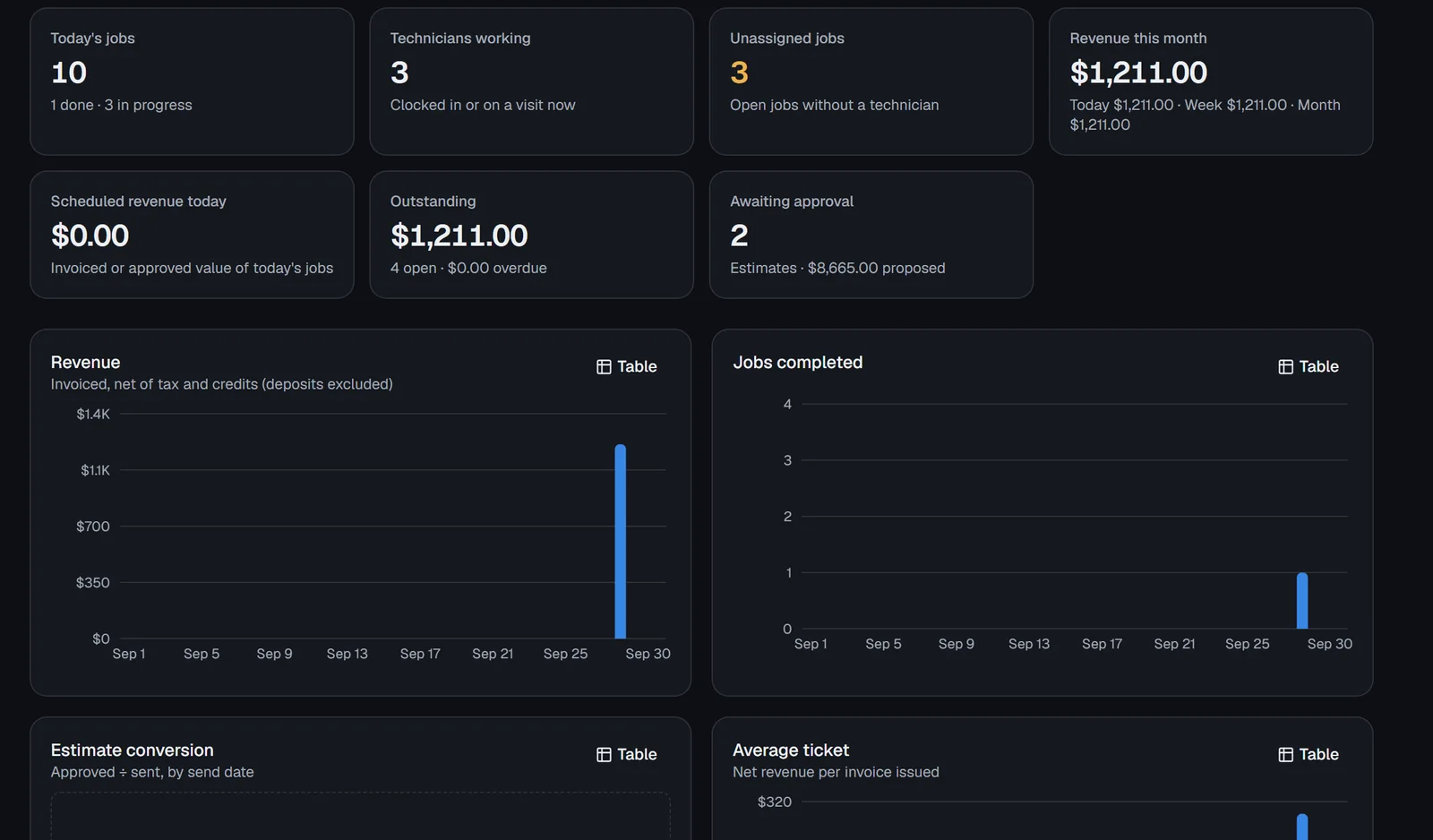Click 'Invoiced or approved value of today's jobs'

point(192,268)
